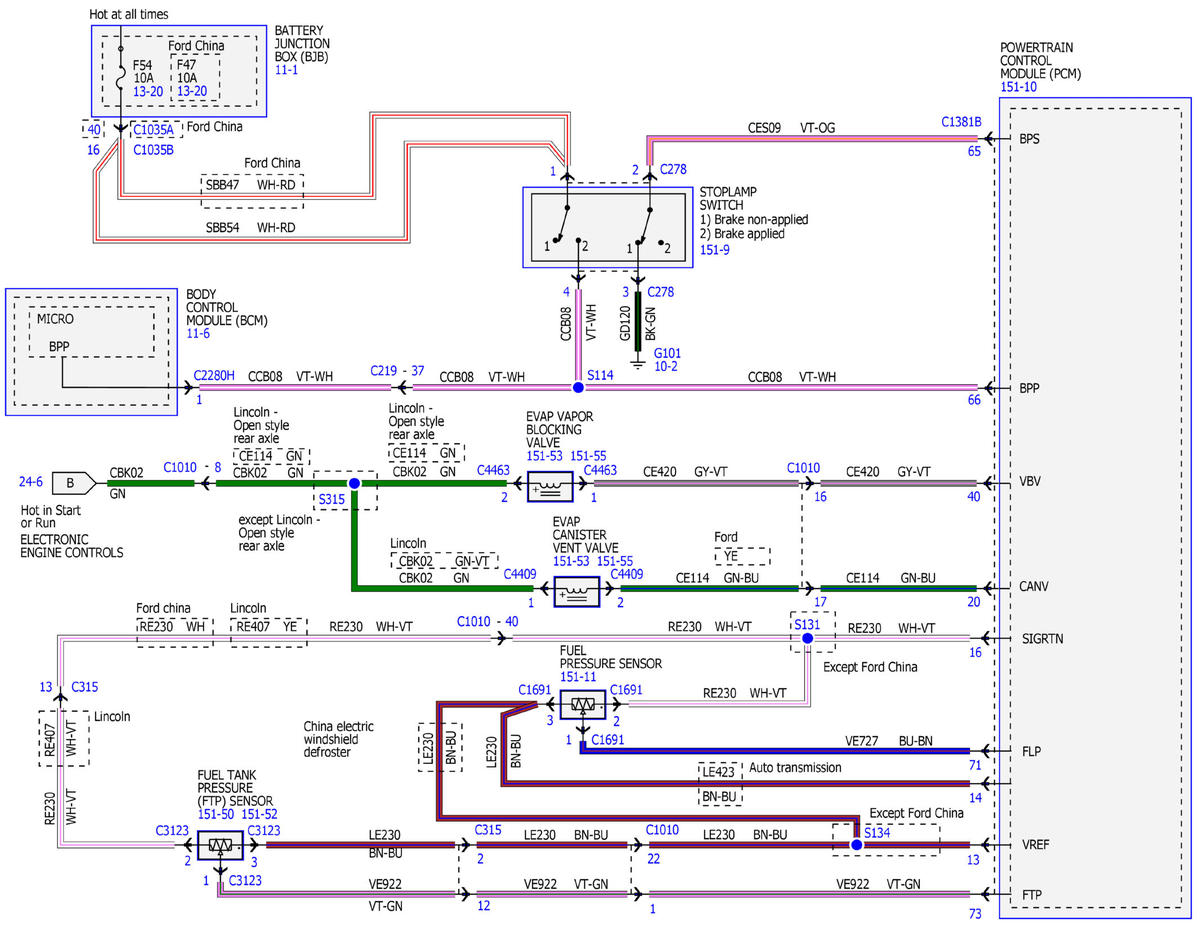Click the stoplamp switch box

(x=609, y=228)
